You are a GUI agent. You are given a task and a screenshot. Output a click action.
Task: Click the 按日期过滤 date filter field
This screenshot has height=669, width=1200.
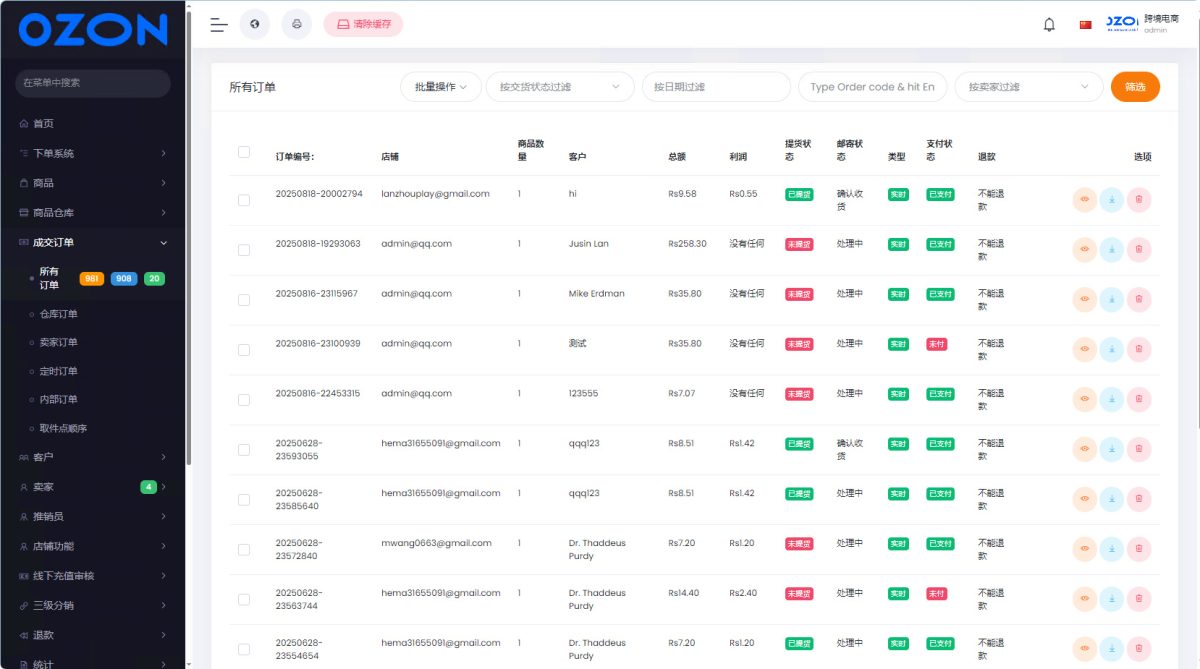[x=716, y=87]
